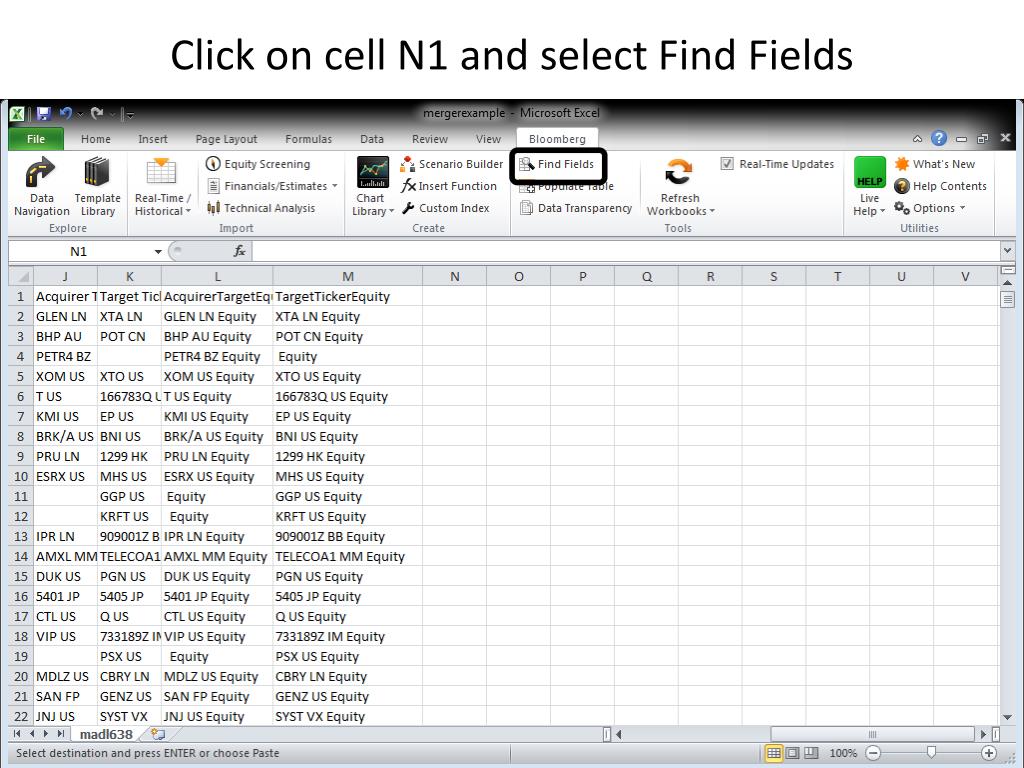This screenshot has height=768, width=1024.
Task: Select Find Fields in the ribbon
Action: point(557,165)
